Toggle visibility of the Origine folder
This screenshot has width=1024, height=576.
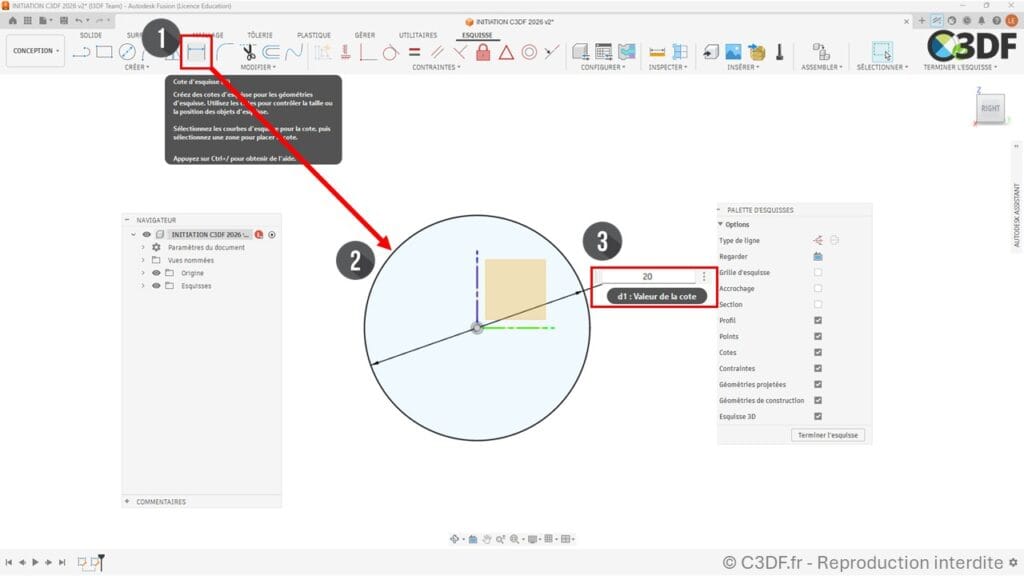pyautogui.click(x=156, y=272)
